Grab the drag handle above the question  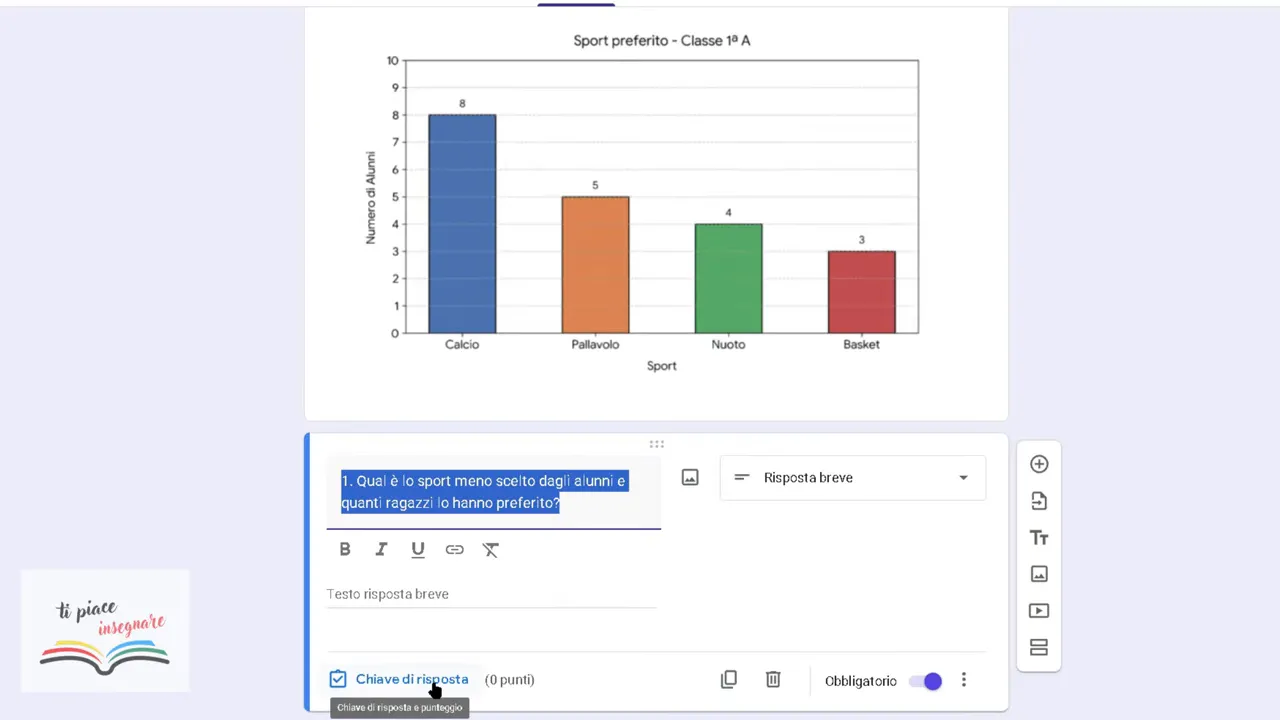click(656, 444)
